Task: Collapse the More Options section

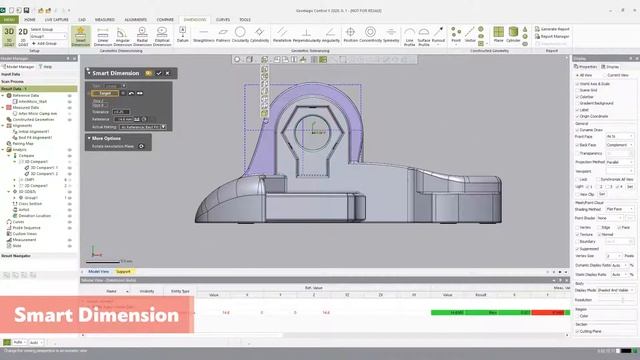Action: coord(89,138)
